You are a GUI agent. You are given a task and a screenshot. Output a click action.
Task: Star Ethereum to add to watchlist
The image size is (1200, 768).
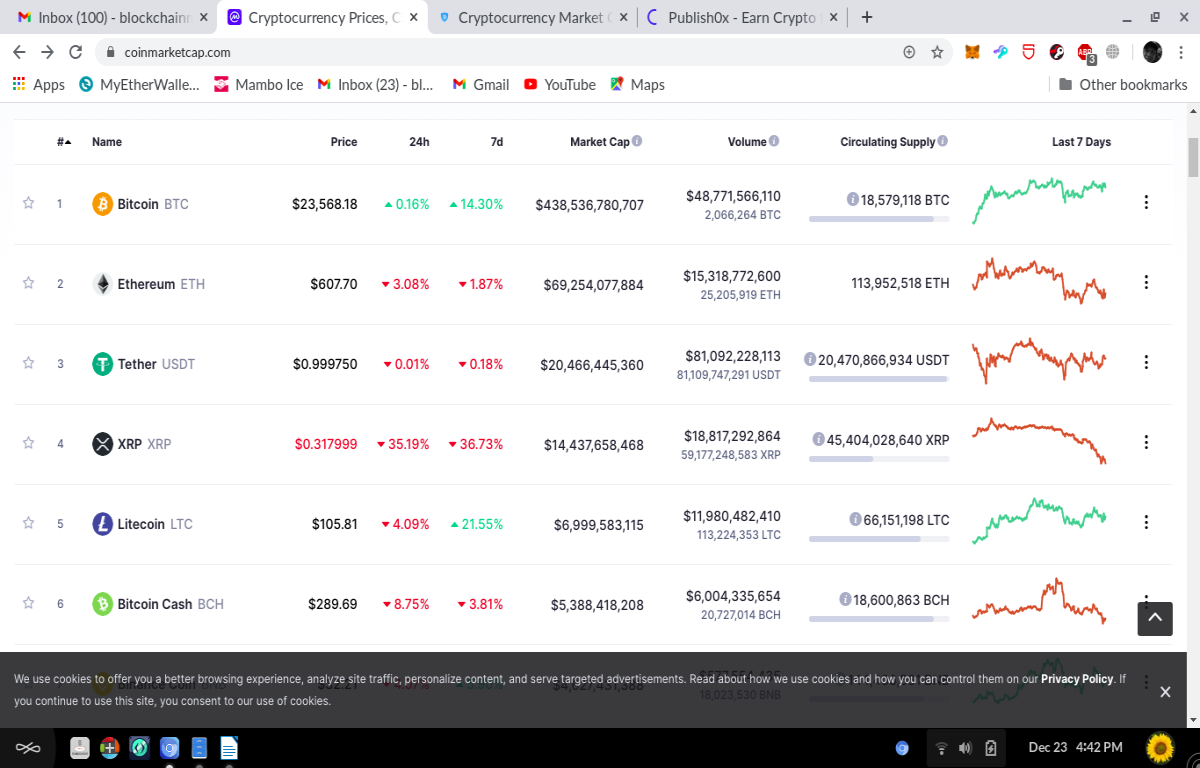[x=28, y=283]
